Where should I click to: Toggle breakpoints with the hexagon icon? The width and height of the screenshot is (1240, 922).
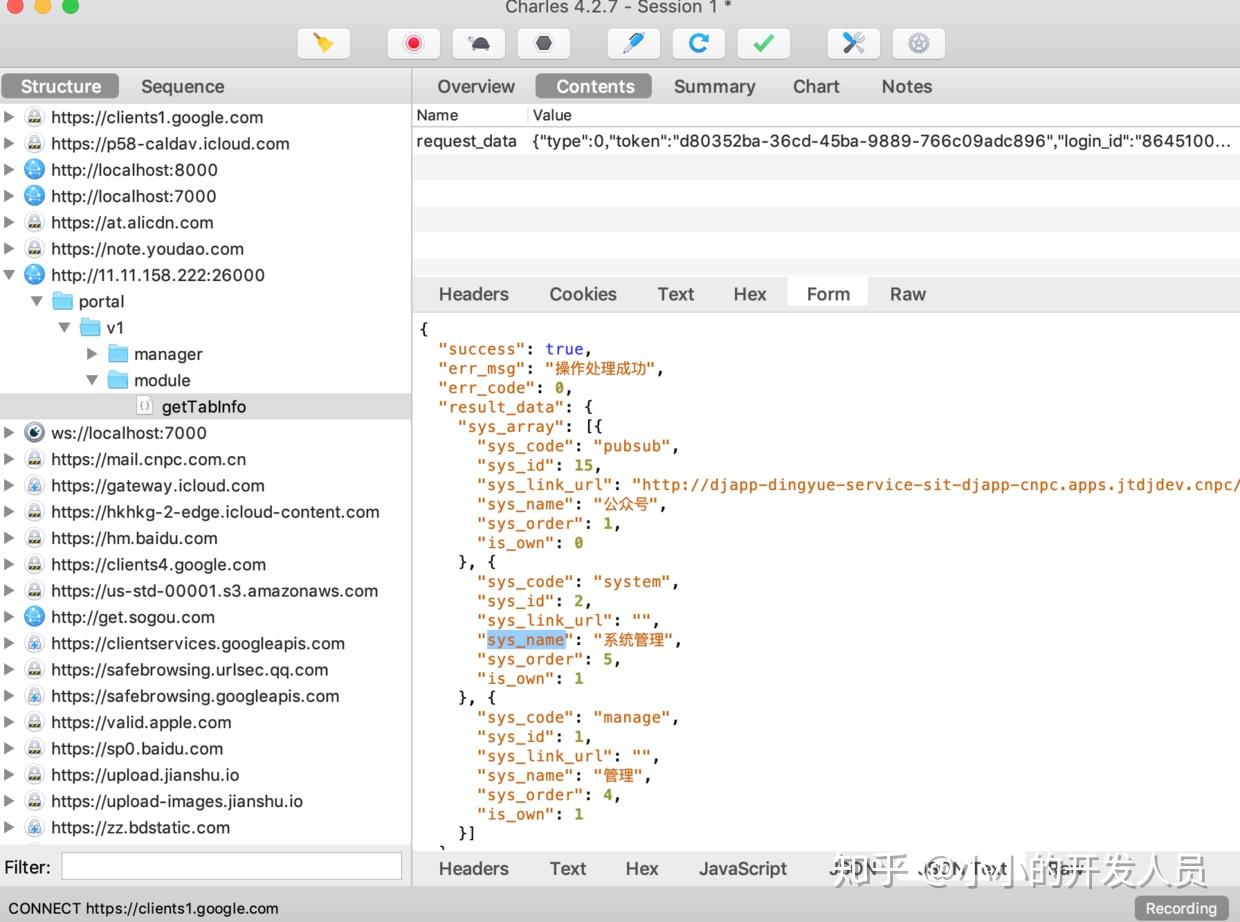coord(543,43)
